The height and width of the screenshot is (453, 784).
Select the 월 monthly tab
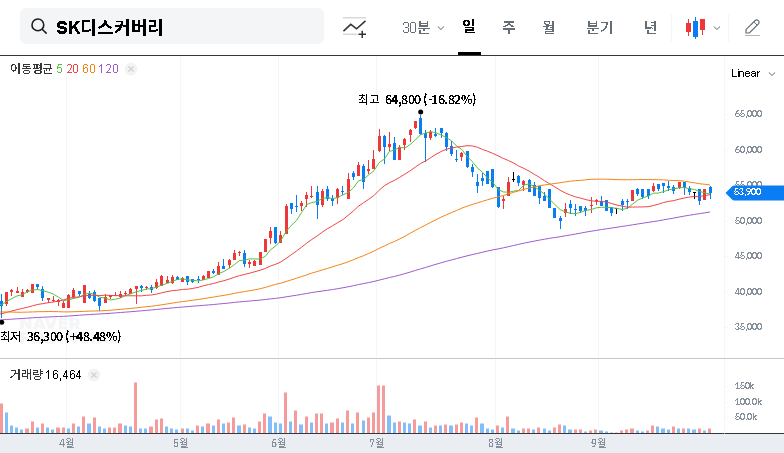coord(548,27)
